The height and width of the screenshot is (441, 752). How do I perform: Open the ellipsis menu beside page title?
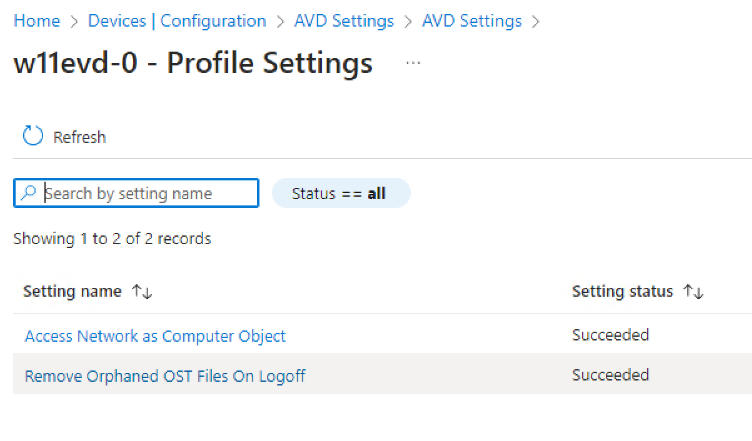coord(413,63)
